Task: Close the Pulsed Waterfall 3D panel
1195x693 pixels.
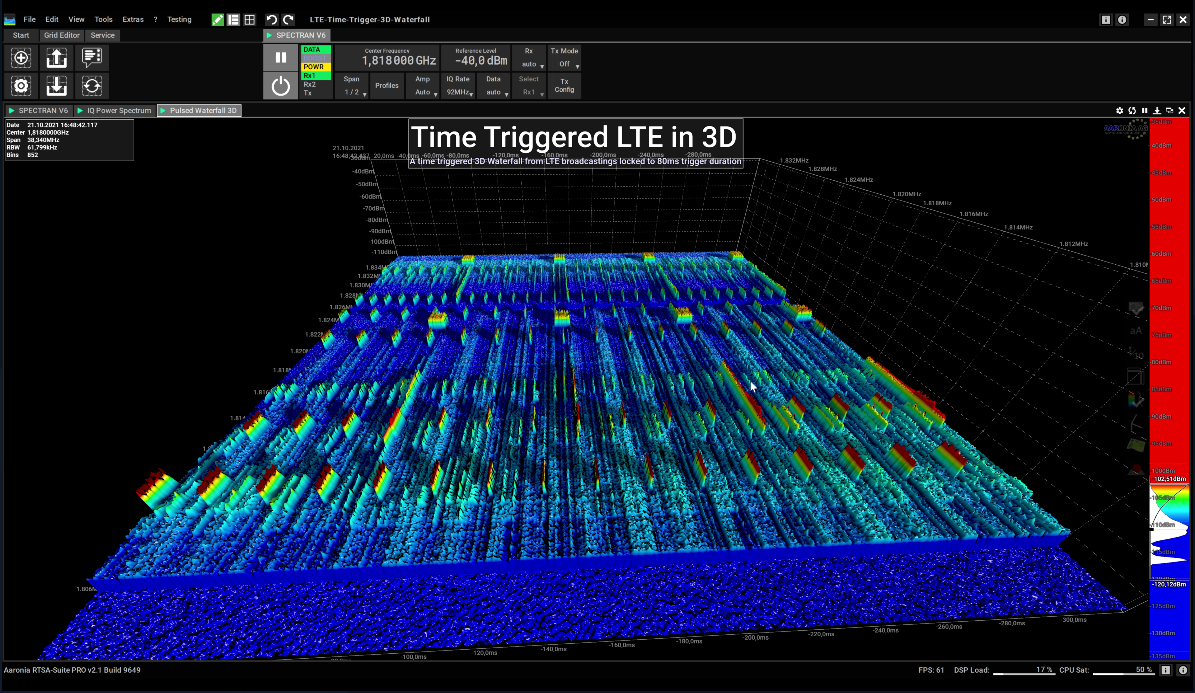Action: (1182, 111)
